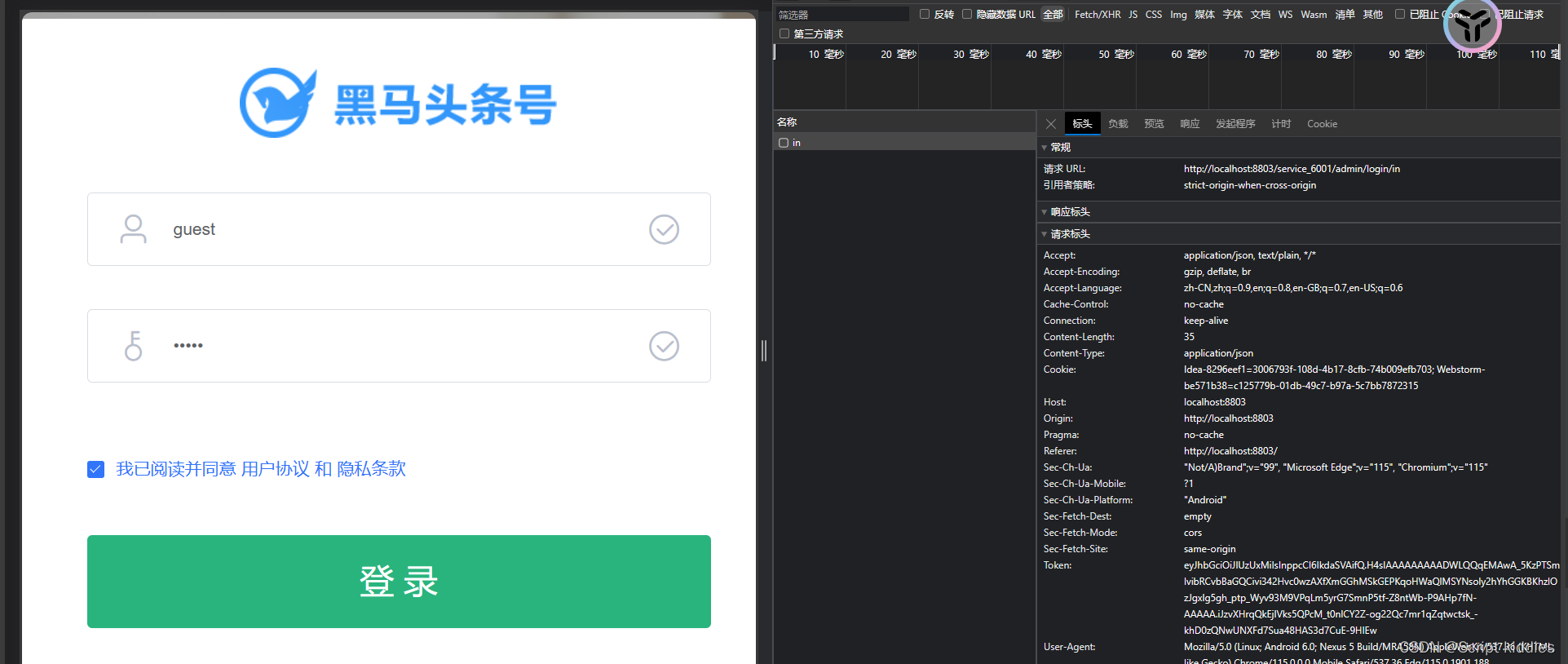The height and width of the screenshot is (664, 1568).
Task: Open the 计时 timing tab
Action: [x=1281, y=124]
